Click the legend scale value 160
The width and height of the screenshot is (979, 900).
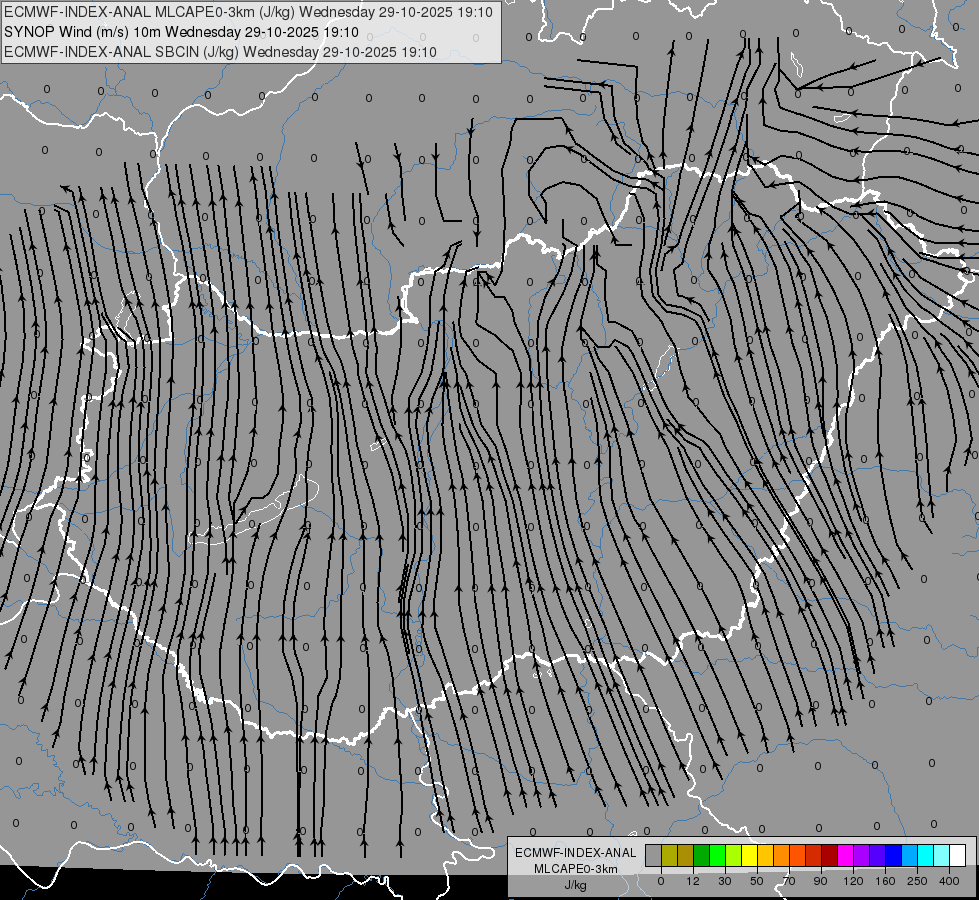tap(885, 881)
